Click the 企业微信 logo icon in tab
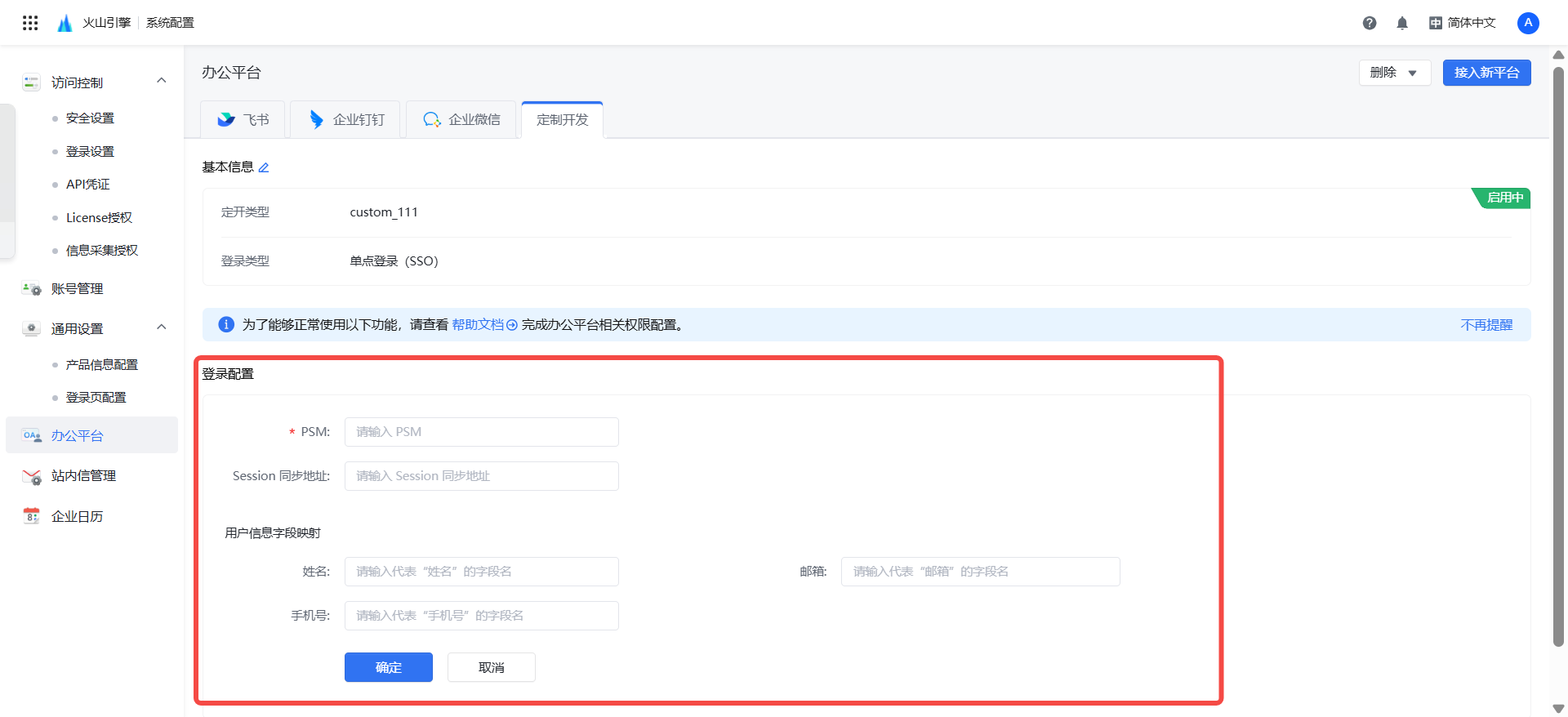 tap(432, 120)
